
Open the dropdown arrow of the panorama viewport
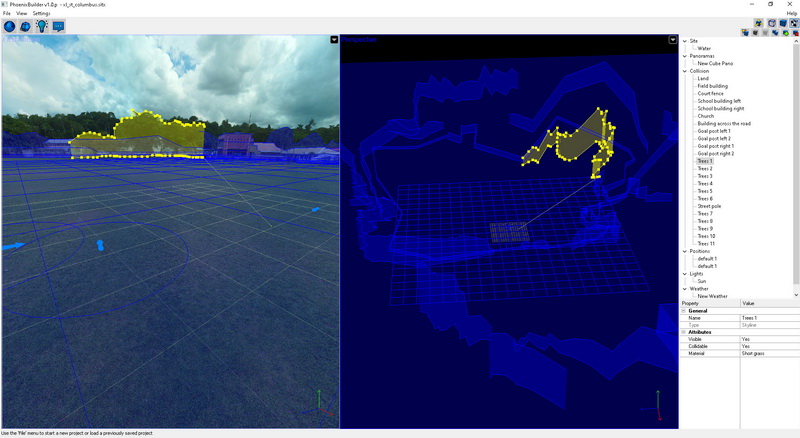click(333, 40)
